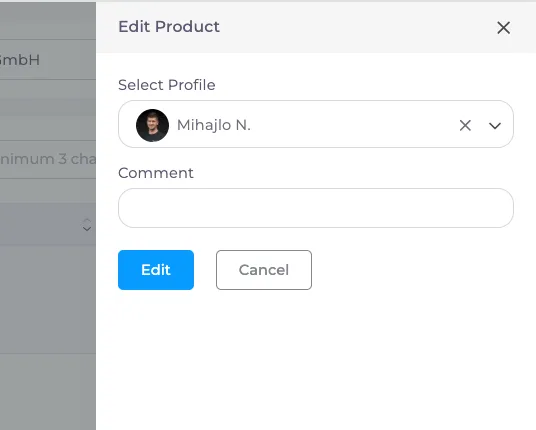Click the Mihajlo N. profile name
Screen dimensions: 536x430
(x=214, y=125)
